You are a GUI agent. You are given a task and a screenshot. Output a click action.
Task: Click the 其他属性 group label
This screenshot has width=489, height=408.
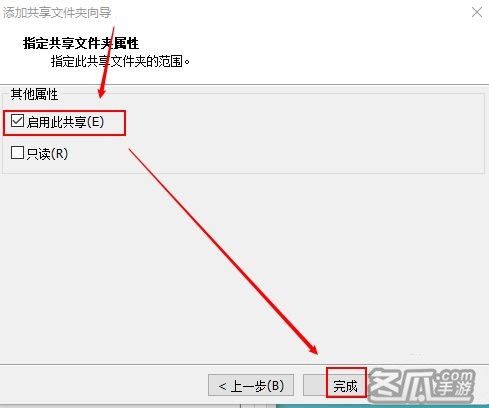tap(34, 94)
